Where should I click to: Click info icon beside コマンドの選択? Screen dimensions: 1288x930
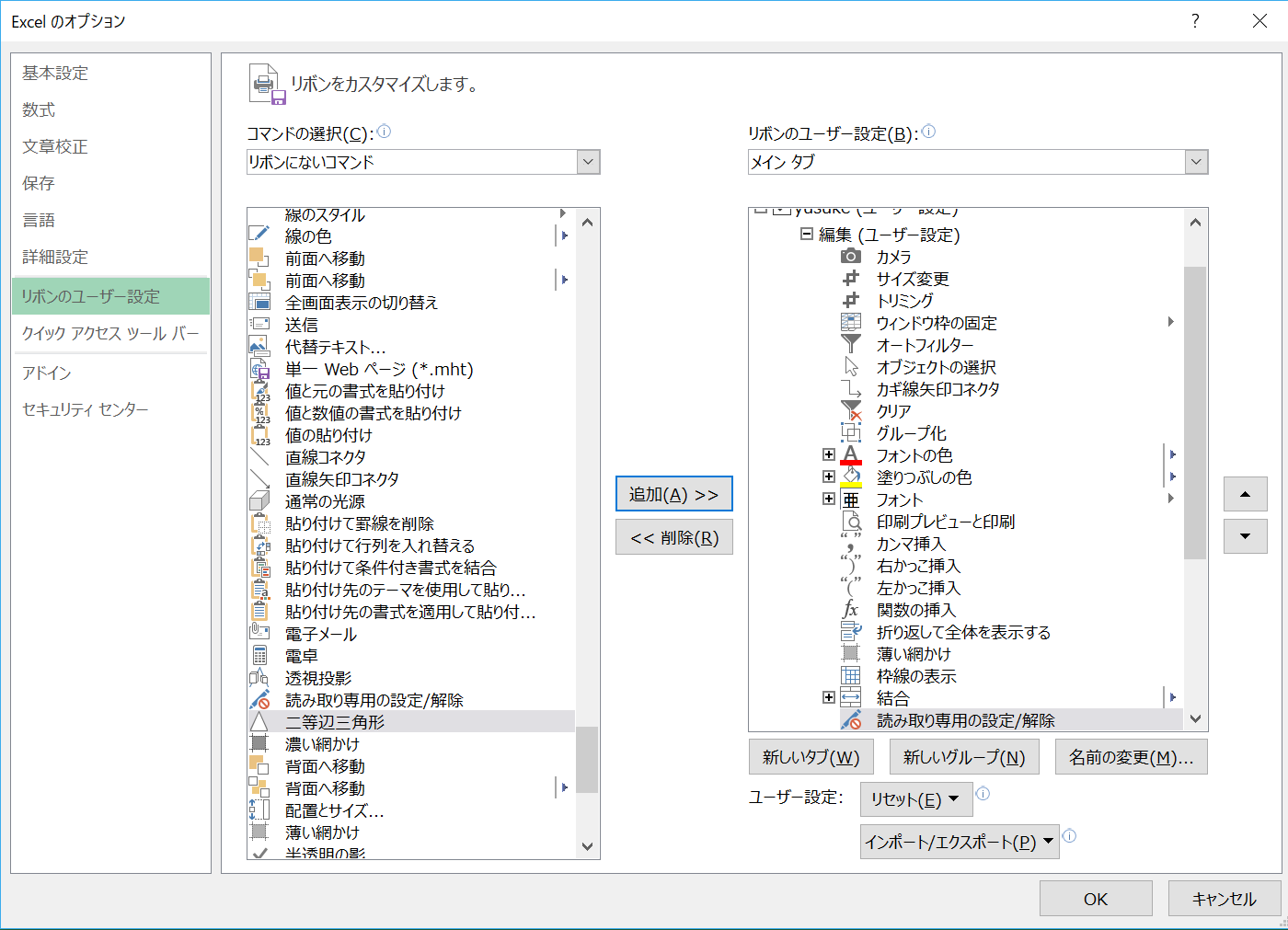(385, 132)
